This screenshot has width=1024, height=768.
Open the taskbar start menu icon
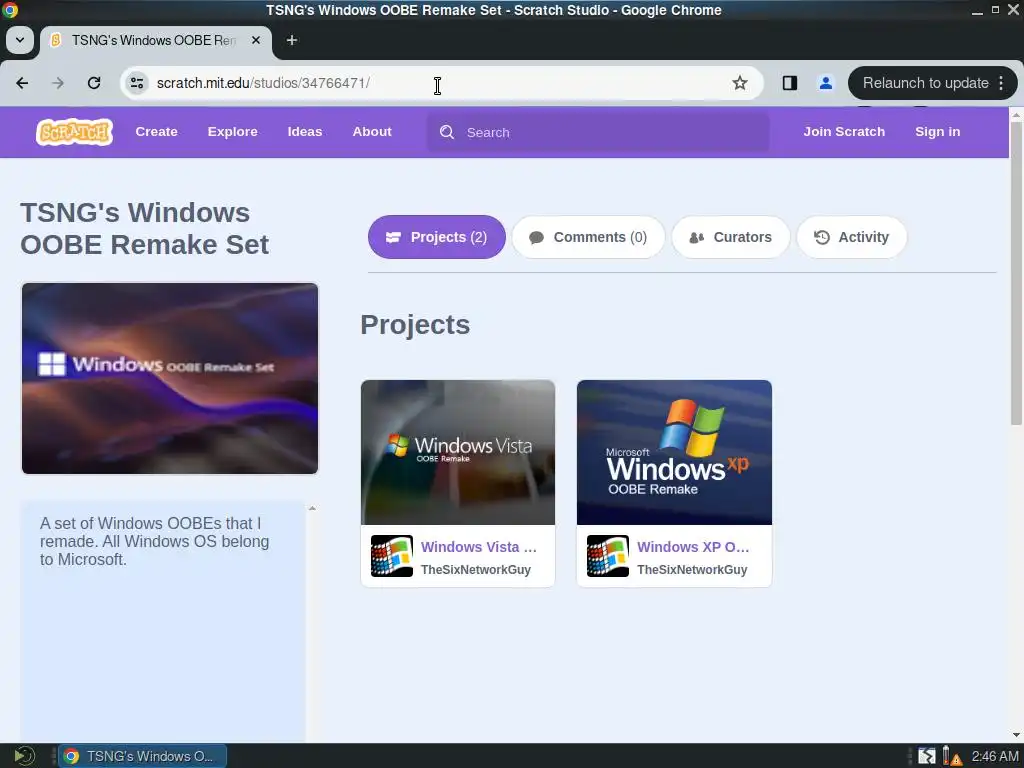click(x=24, y=756)
